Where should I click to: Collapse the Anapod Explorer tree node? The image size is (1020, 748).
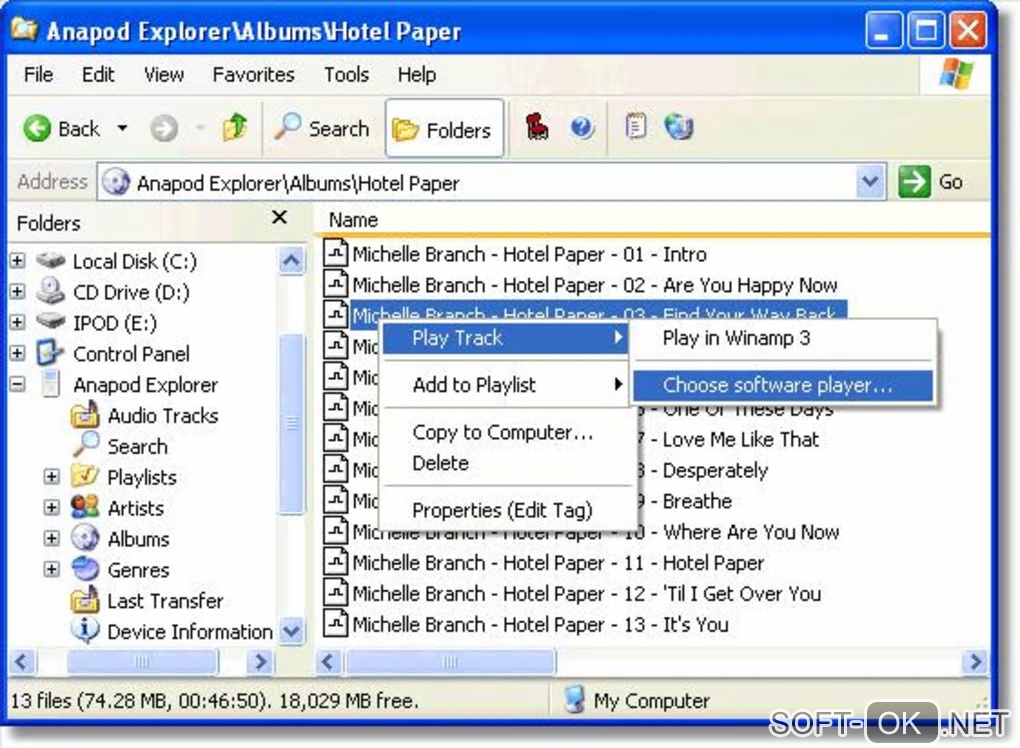(x=18, y=384)
